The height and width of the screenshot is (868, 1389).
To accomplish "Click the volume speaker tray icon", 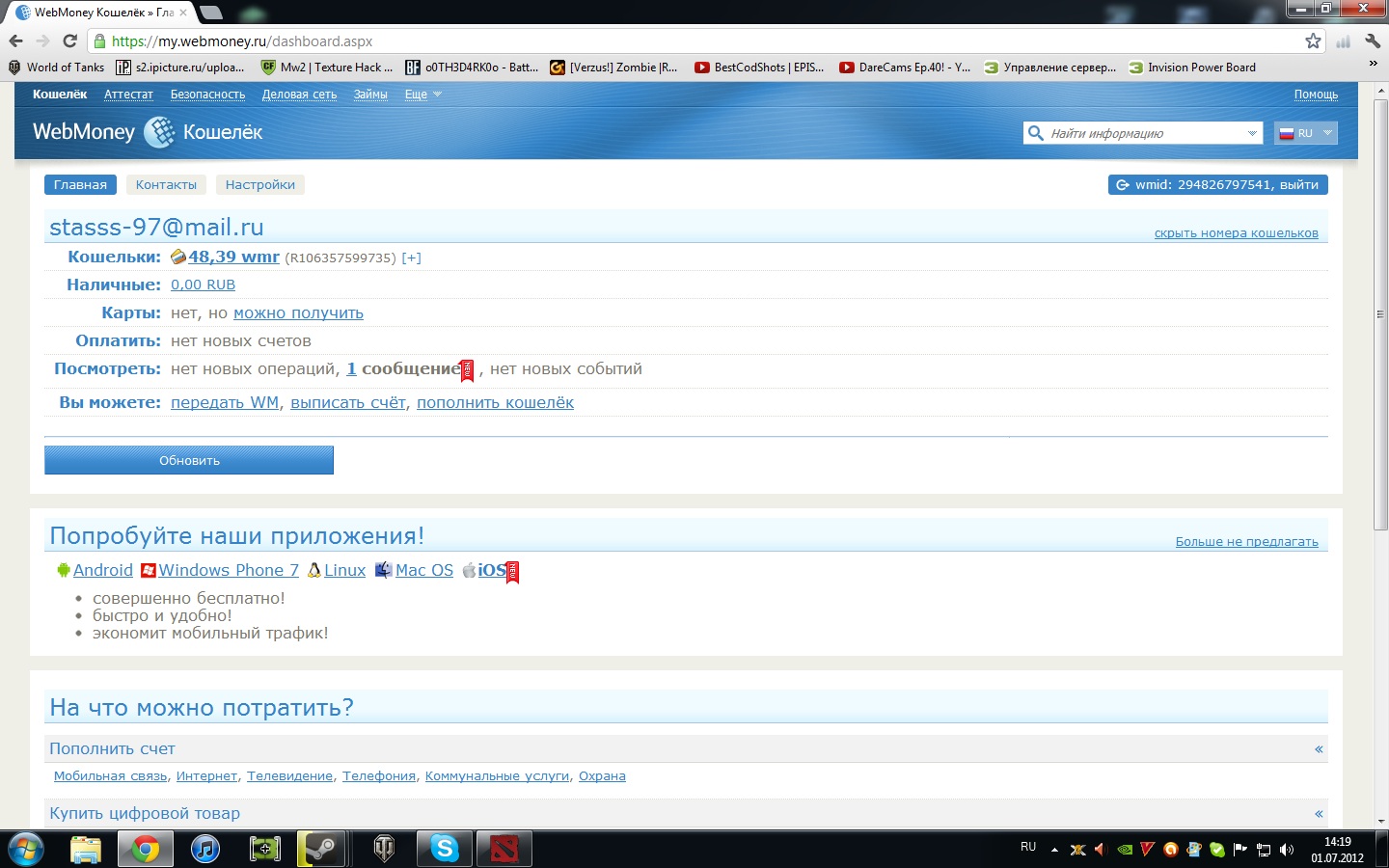I will click(1286, 850).
